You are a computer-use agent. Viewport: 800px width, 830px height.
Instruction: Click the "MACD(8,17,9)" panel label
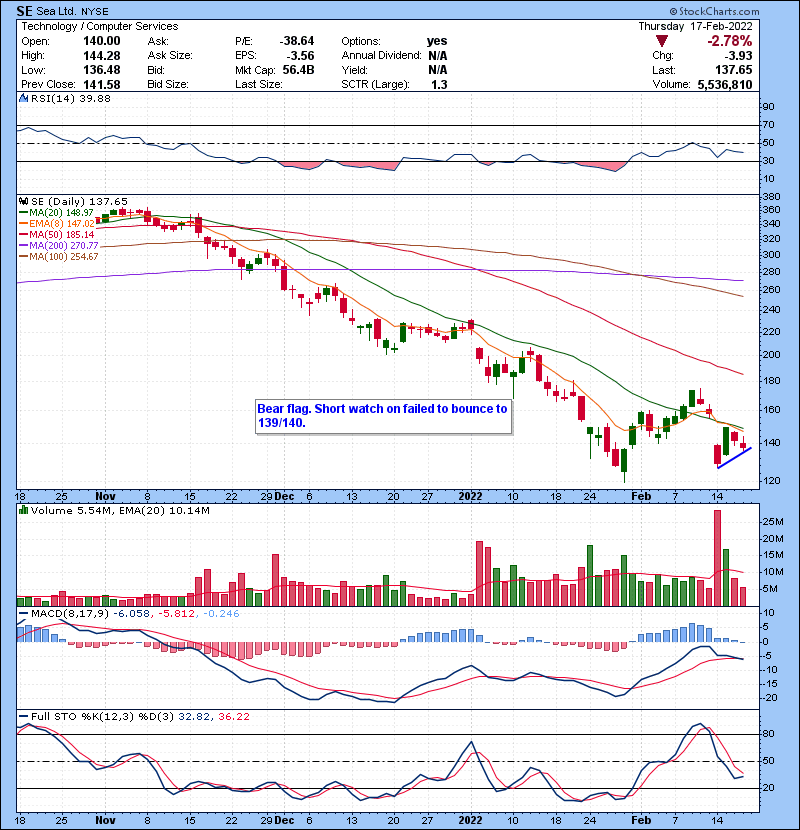pos(70,614)
